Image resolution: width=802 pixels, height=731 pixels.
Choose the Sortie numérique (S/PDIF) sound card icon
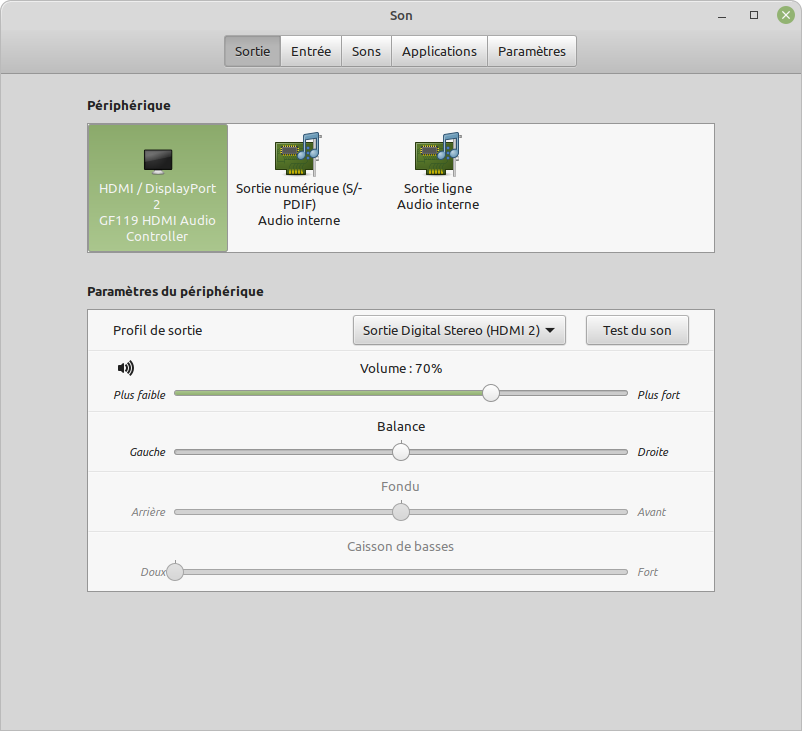click(x=297, y=154)
